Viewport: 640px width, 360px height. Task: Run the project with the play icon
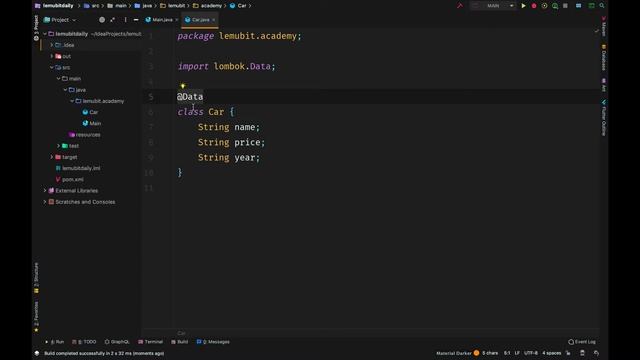tap(523, 6)
